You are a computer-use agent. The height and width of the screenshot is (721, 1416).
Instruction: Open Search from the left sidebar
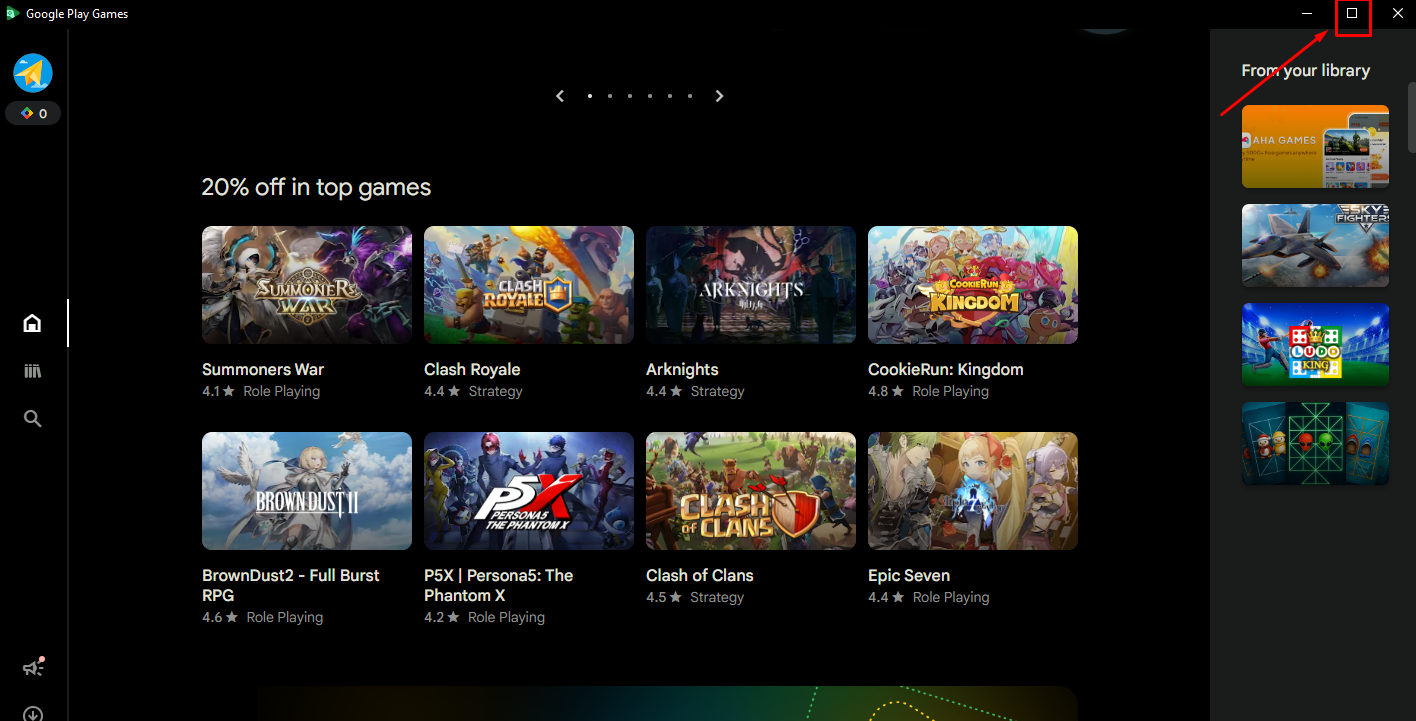pyautogui.click(x=33, y=419)
